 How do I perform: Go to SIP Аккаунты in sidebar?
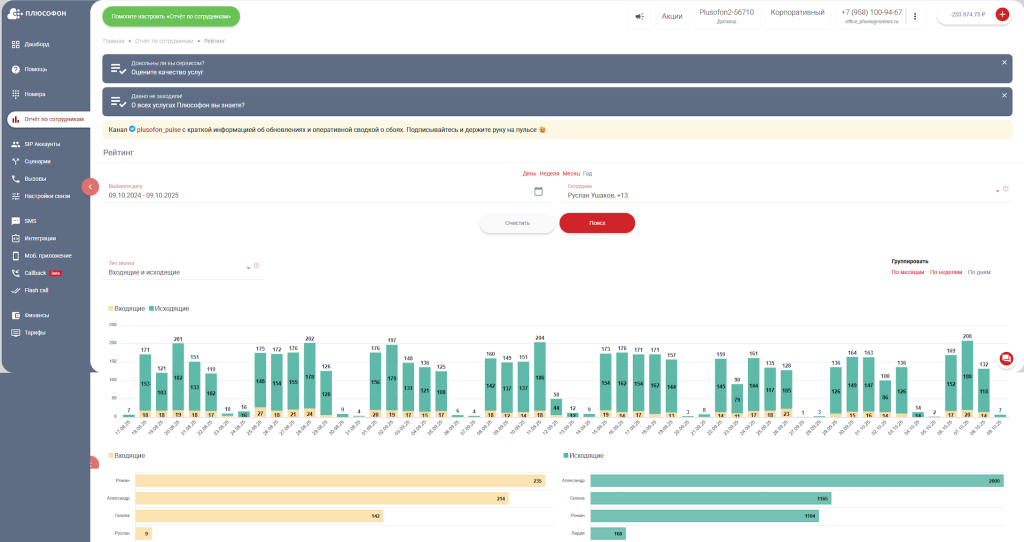click(42, 144)
